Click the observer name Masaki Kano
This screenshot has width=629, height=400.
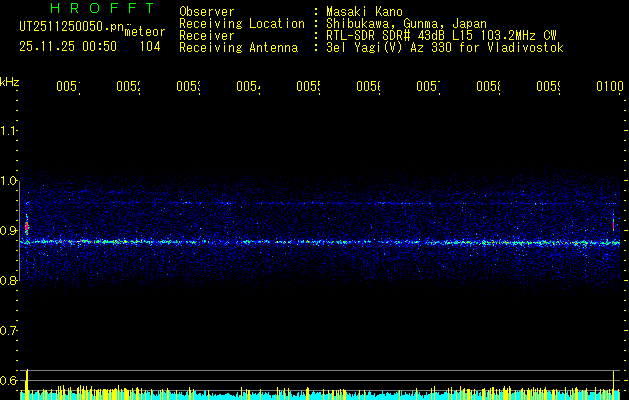coord(364,11)
